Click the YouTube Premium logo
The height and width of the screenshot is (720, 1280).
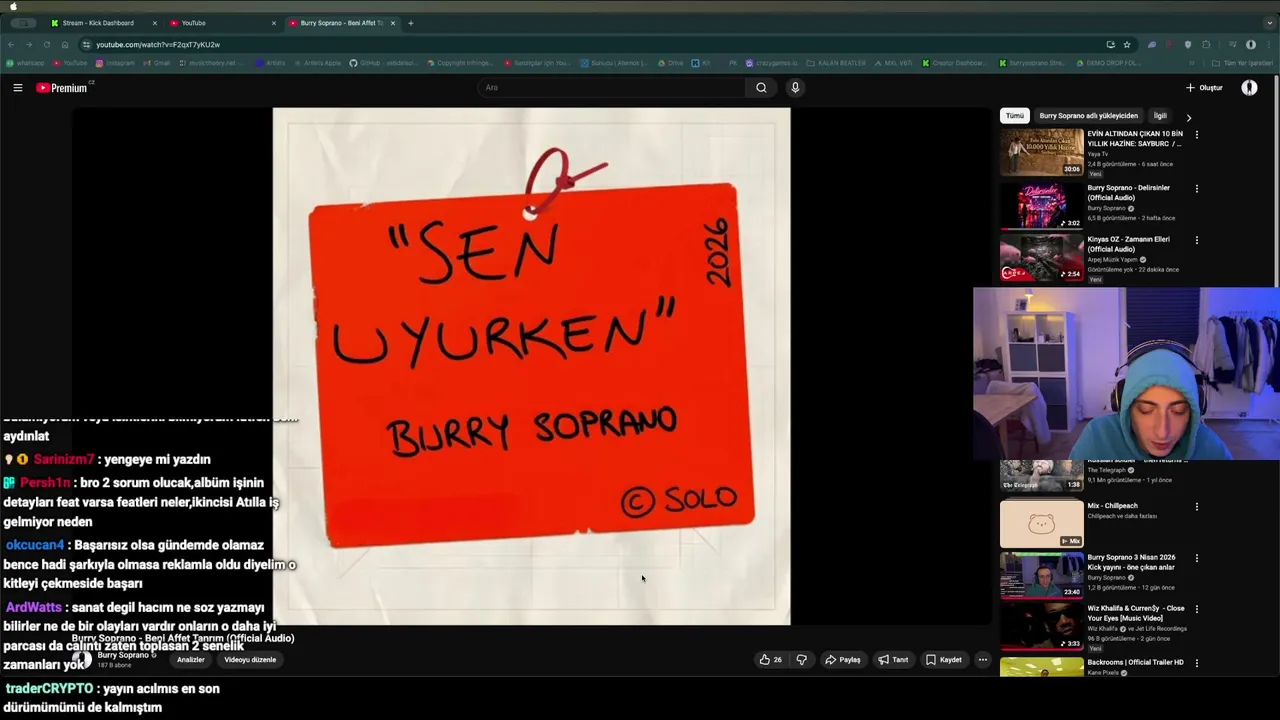tap(62, 88)
